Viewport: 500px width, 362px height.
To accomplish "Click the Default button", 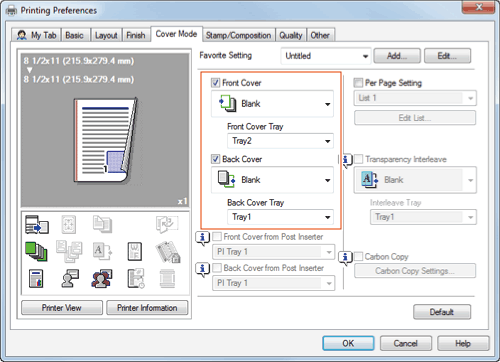I will [442, 312].
